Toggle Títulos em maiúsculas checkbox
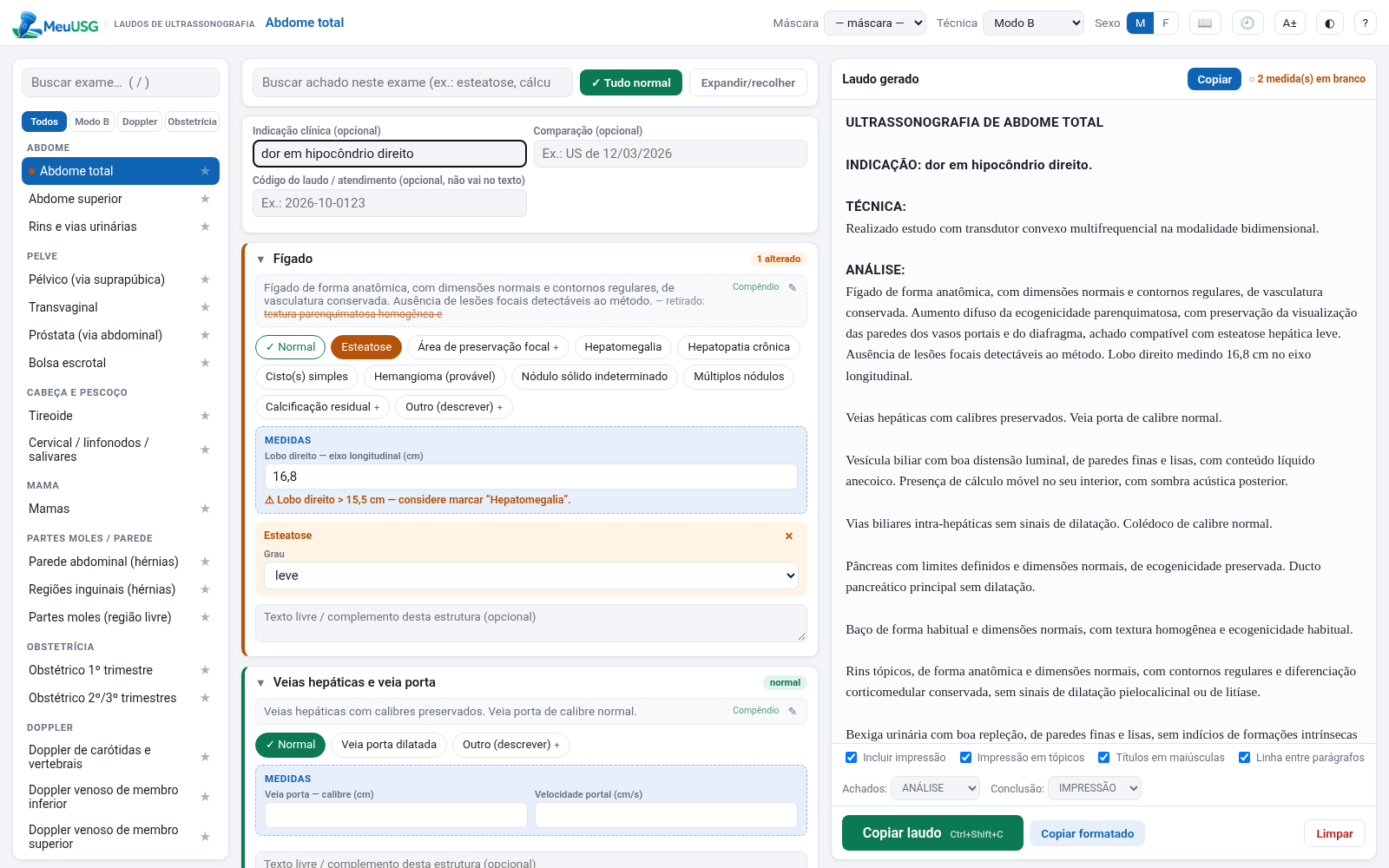 (1104, 758)
